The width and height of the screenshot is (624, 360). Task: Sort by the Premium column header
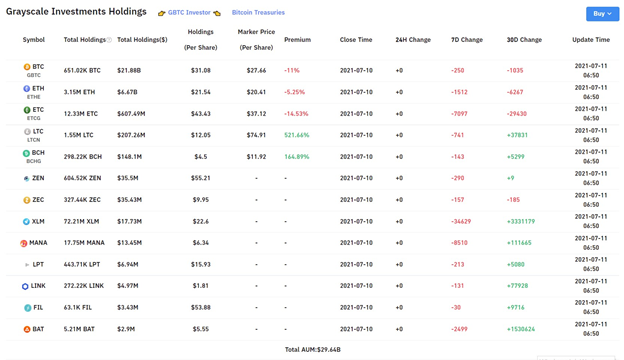coord(297,40)
